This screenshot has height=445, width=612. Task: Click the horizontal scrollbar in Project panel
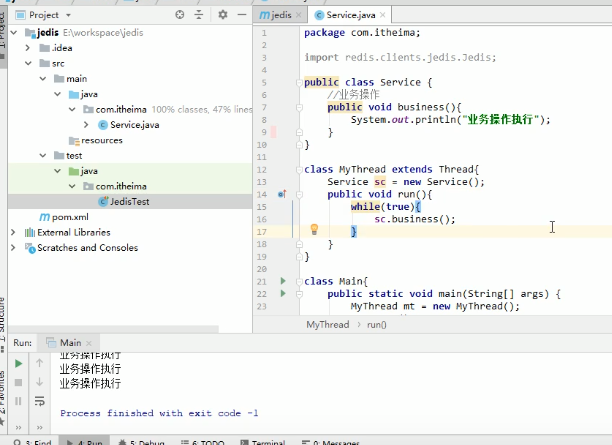point(113,329)
